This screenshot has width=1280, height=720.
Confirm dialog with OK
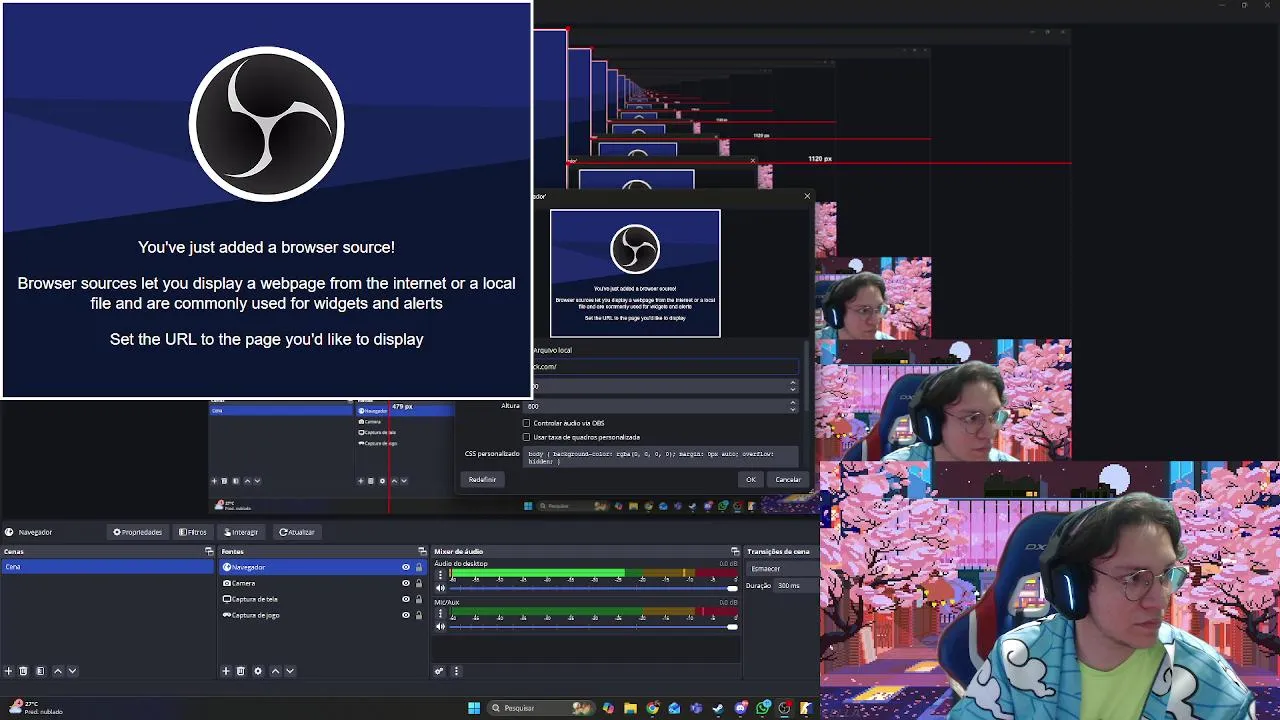751,480
